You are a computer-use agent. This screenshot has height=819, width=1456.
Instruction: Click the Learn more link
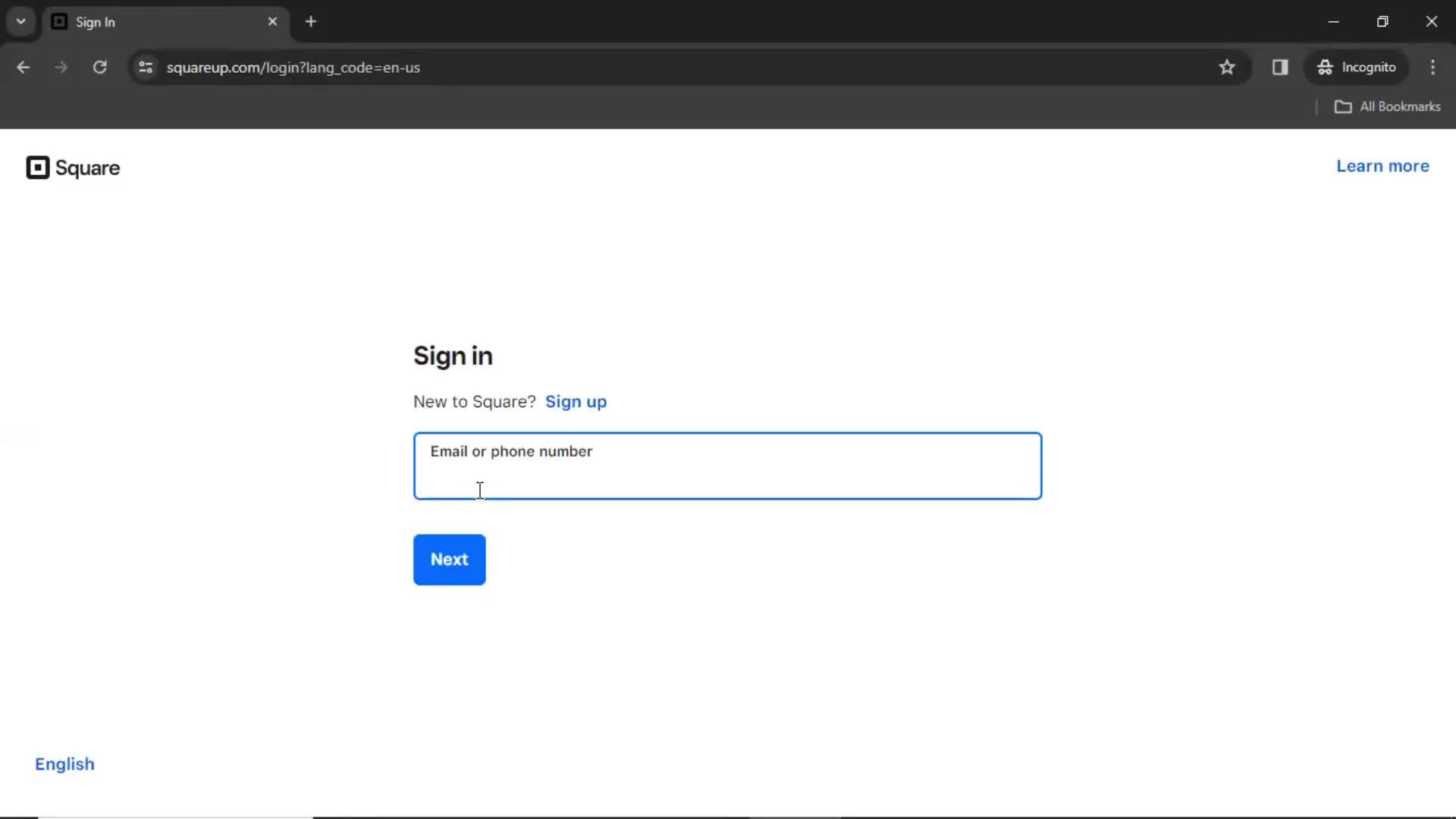1383,165
